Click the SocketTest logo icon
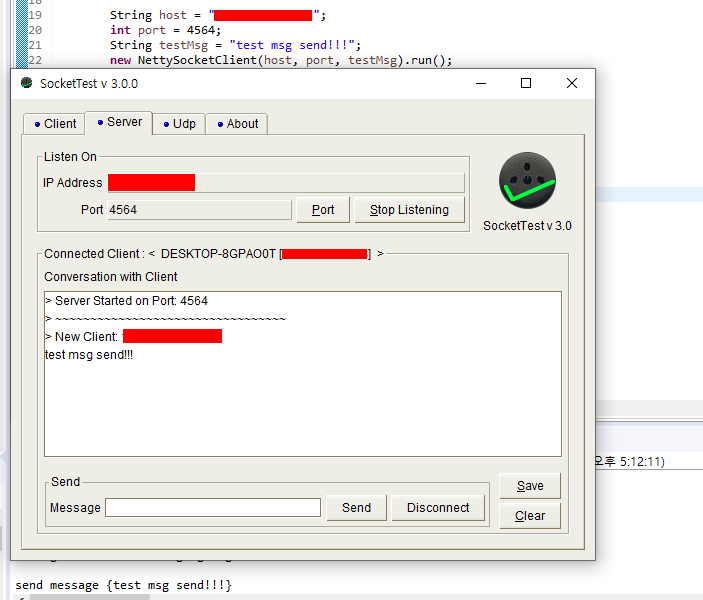The height and width of the screenshot is (600, 703). coord(527,180)
